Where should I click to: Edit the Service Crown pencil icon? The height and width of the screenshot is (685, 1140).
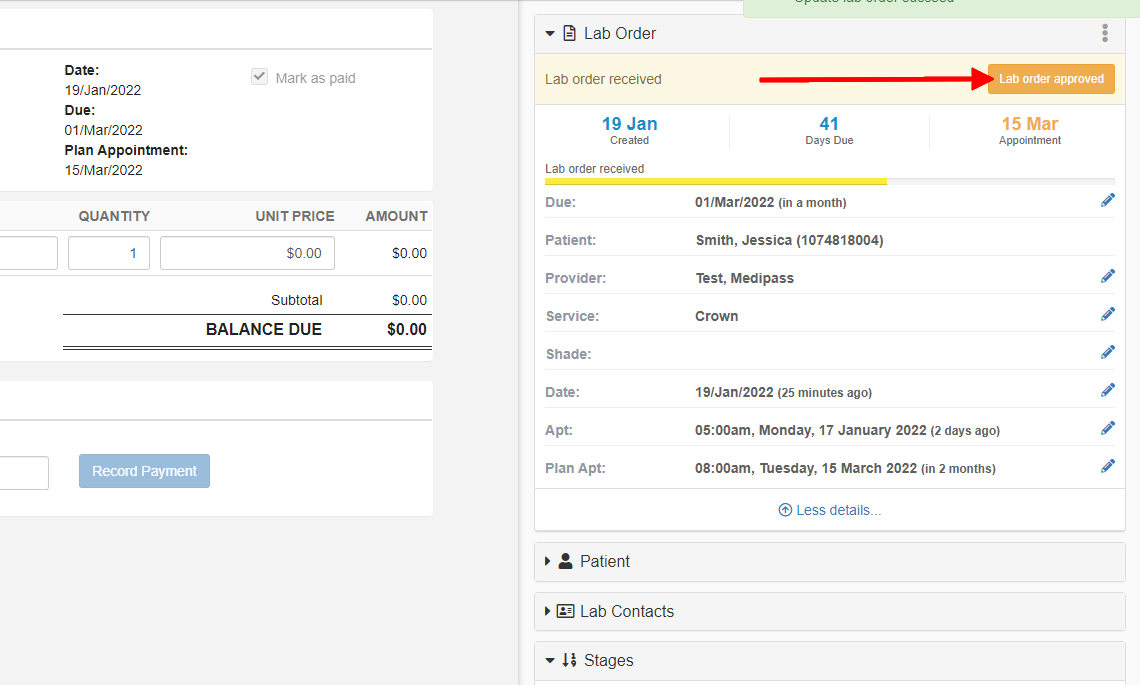(1107, 315)
